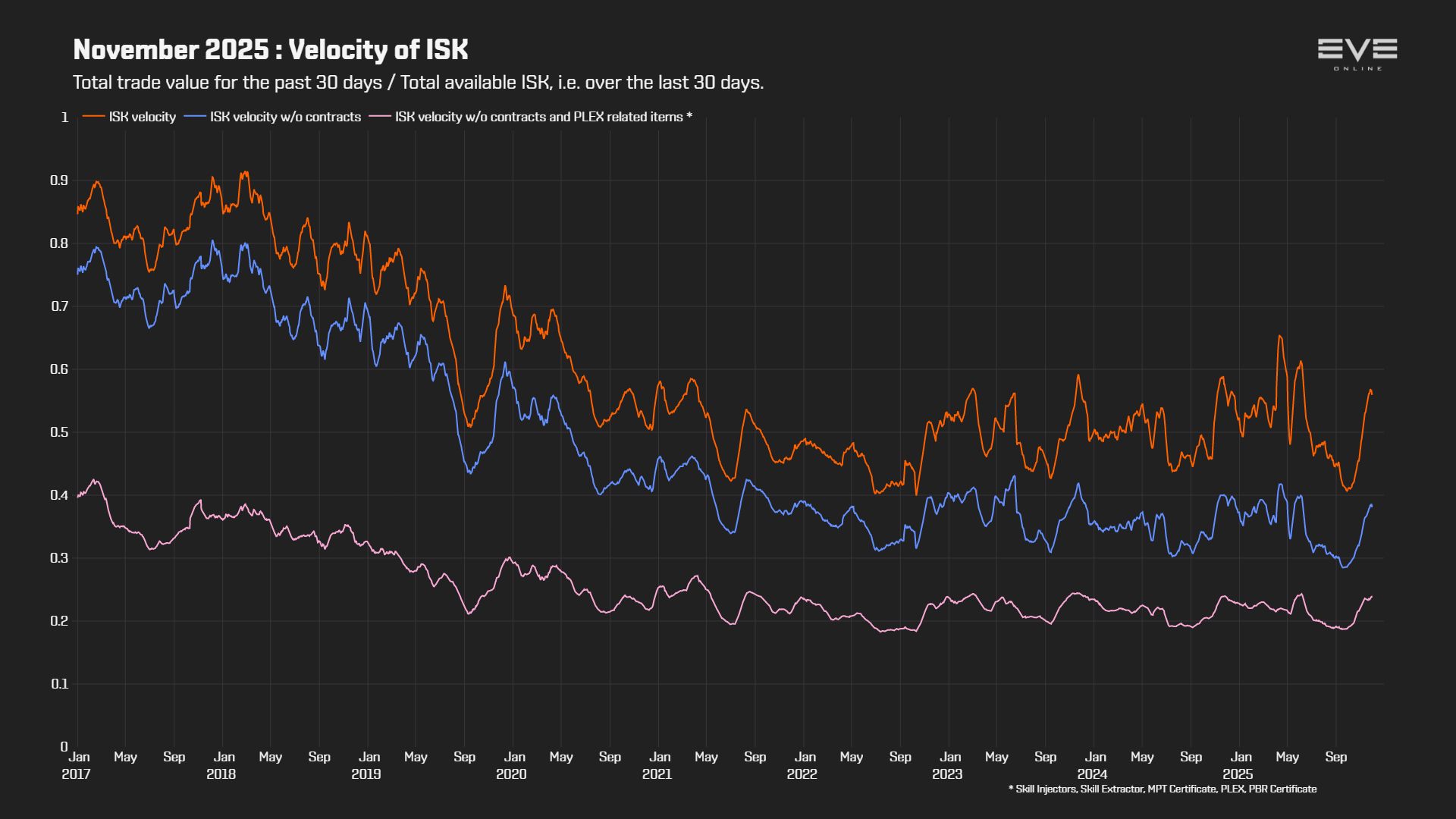The image size is (1456, 819).
Task: Click the y-axis label 0.9
Action: click(59, 180)
